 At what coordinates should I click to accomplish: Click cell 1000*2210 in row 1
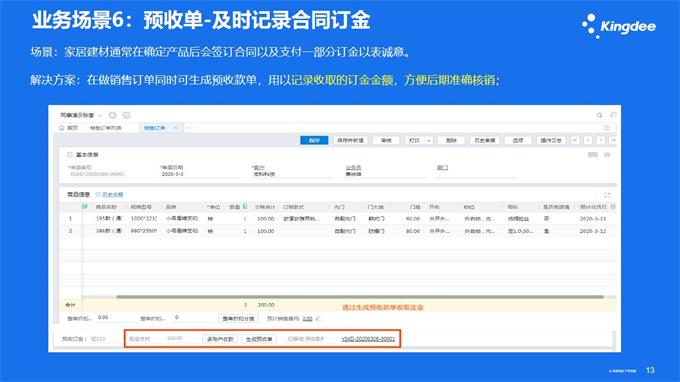pyautogui.click(x=144, y=219)
